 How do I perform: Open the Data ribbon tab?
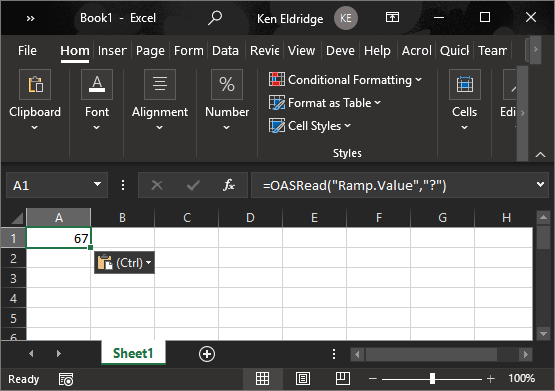225,51
